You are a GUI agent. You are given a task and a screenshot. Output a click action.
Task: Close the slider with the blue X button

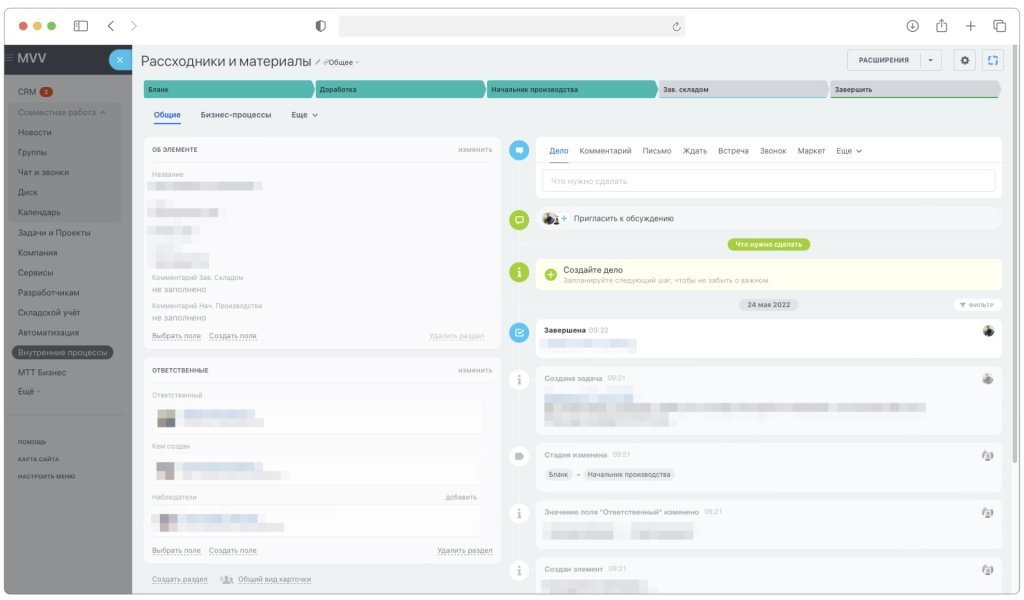(120, 60)
